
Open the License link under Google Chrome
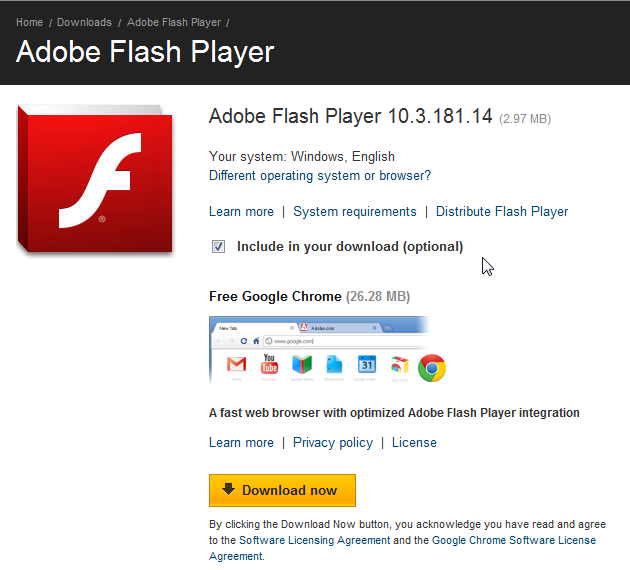click(x=414, y=443)
